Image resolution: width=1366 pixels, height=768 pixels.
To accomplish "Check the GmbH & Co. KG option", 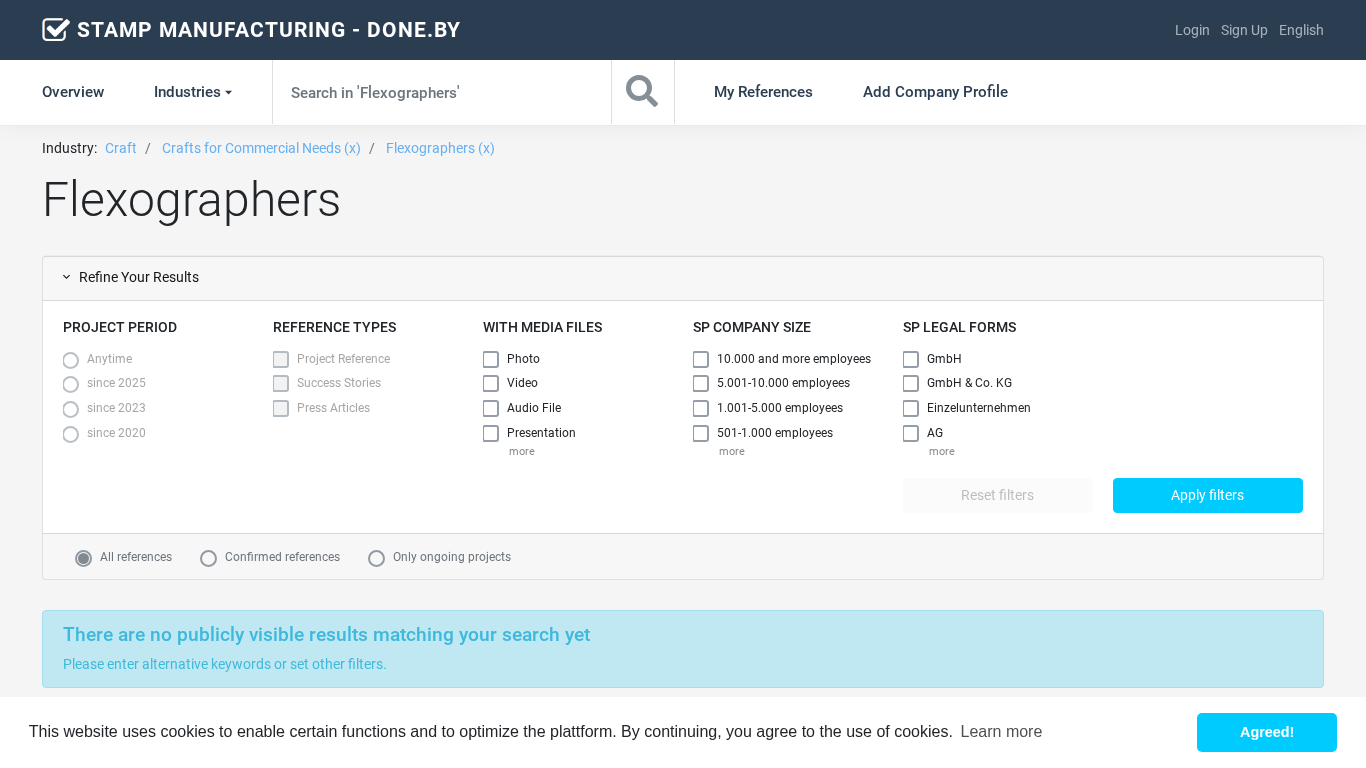I will pos(911,384).
